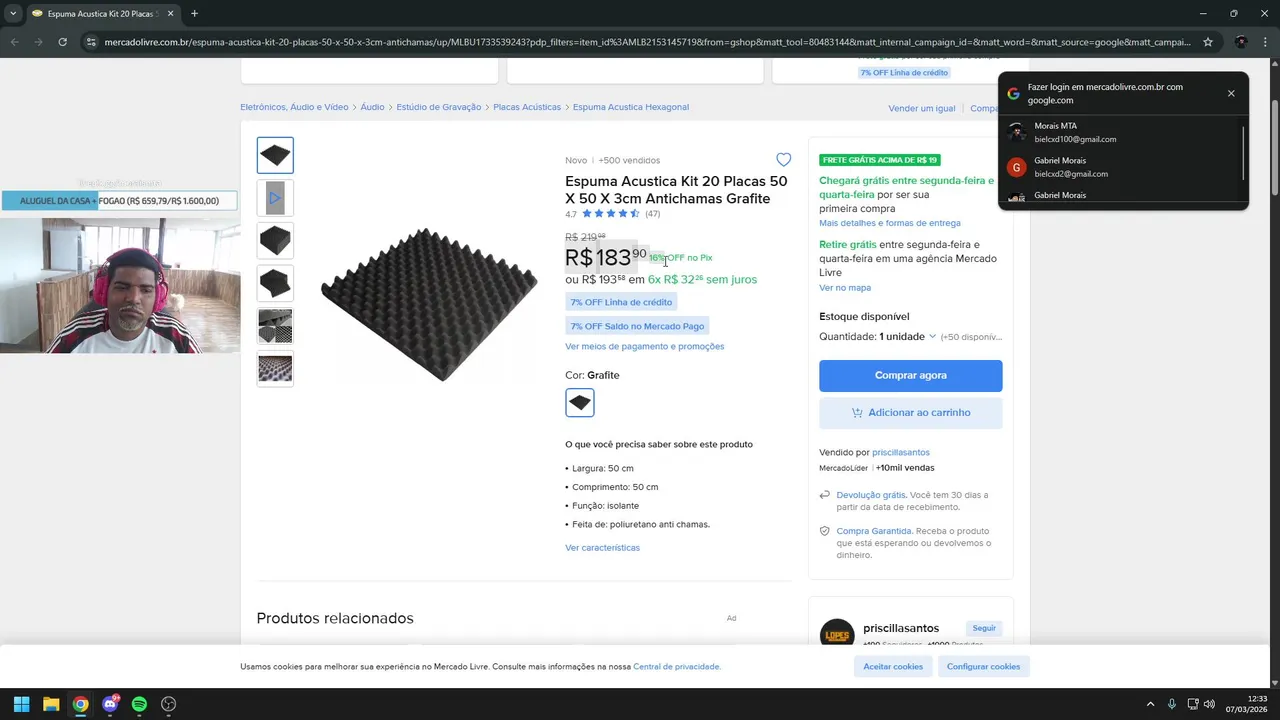Select sixth product thumbnail of foam texture

click(275, 369)
